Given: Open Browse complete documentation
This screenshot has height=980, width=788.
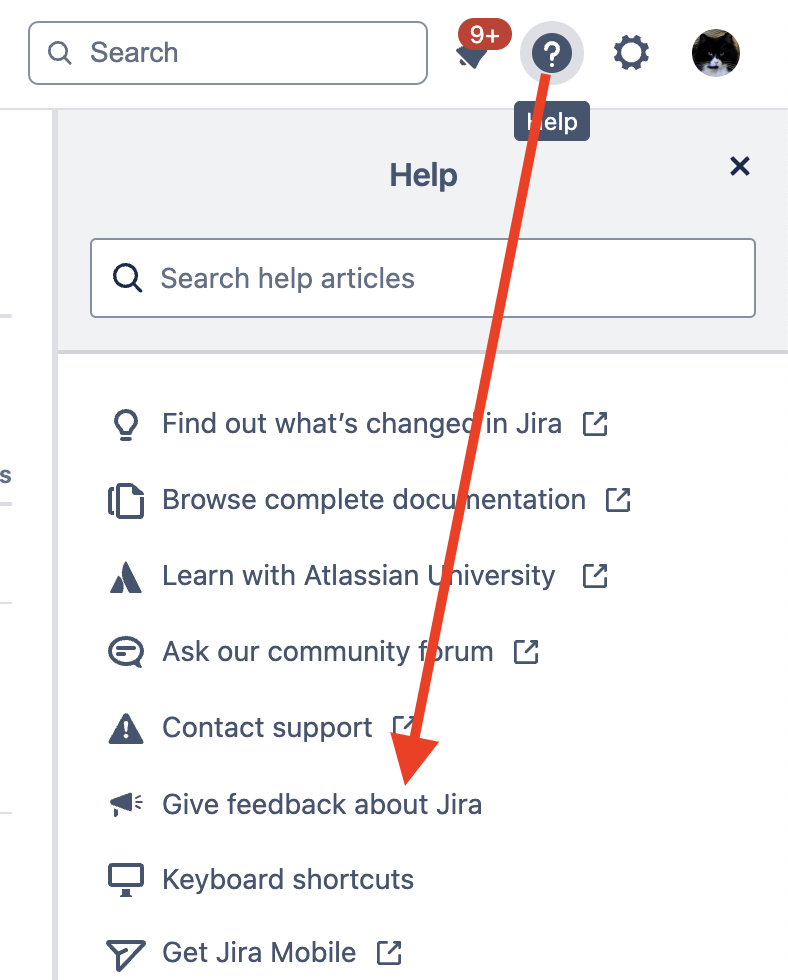Looking at the screenshot, I should [373, 499].
